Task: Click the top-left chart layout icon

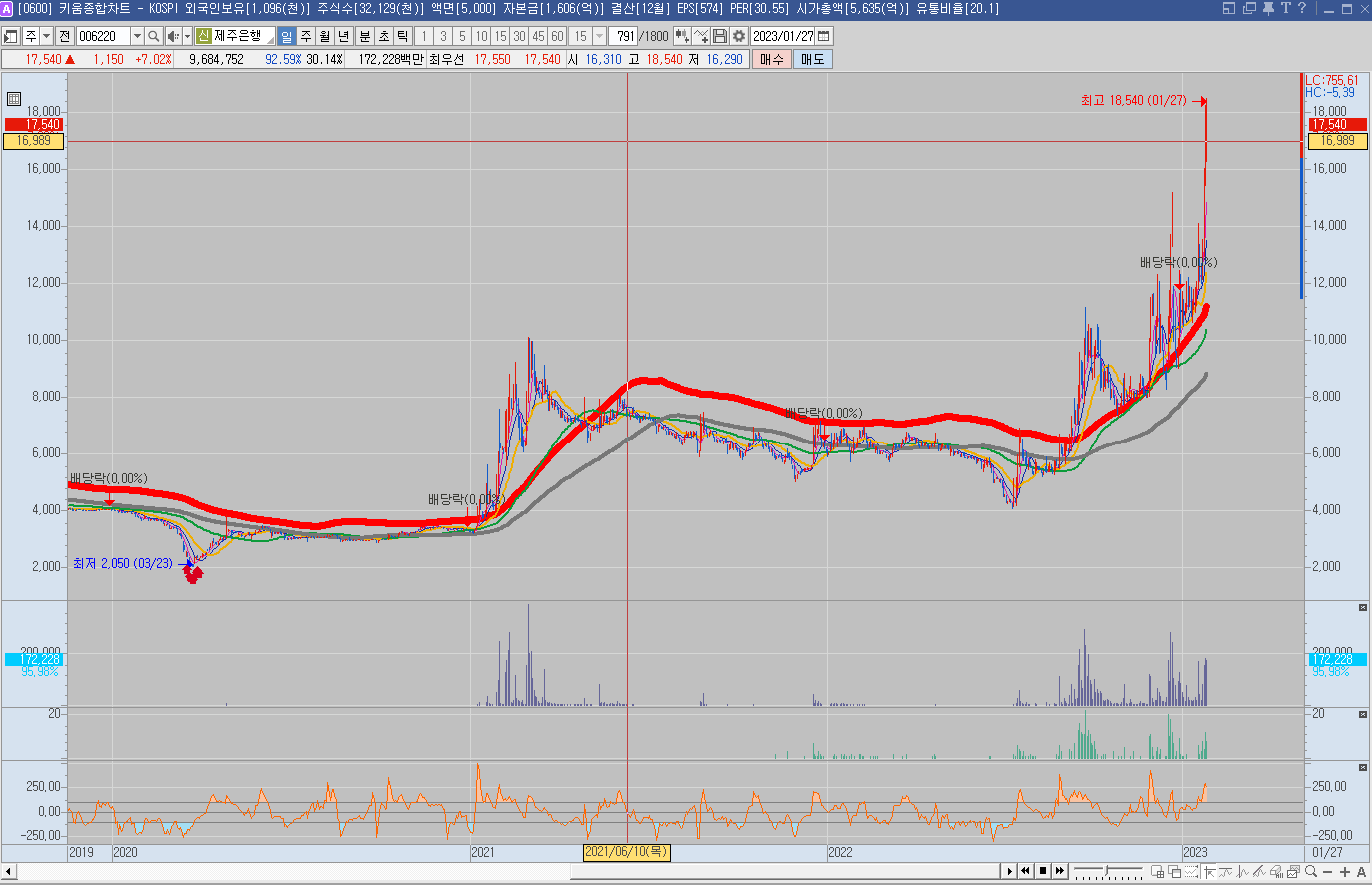Action: tap(11, 36)
